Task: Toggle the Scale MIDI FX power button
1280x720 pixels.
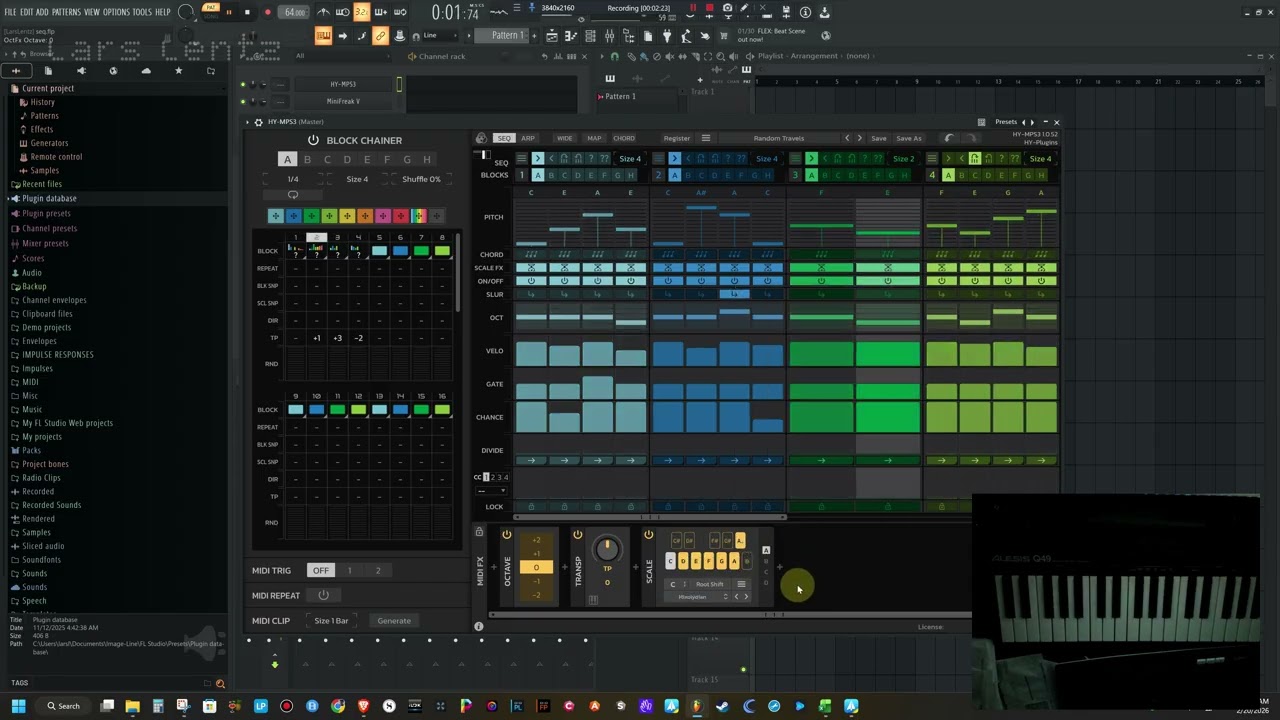Action: tap(648, 535)
